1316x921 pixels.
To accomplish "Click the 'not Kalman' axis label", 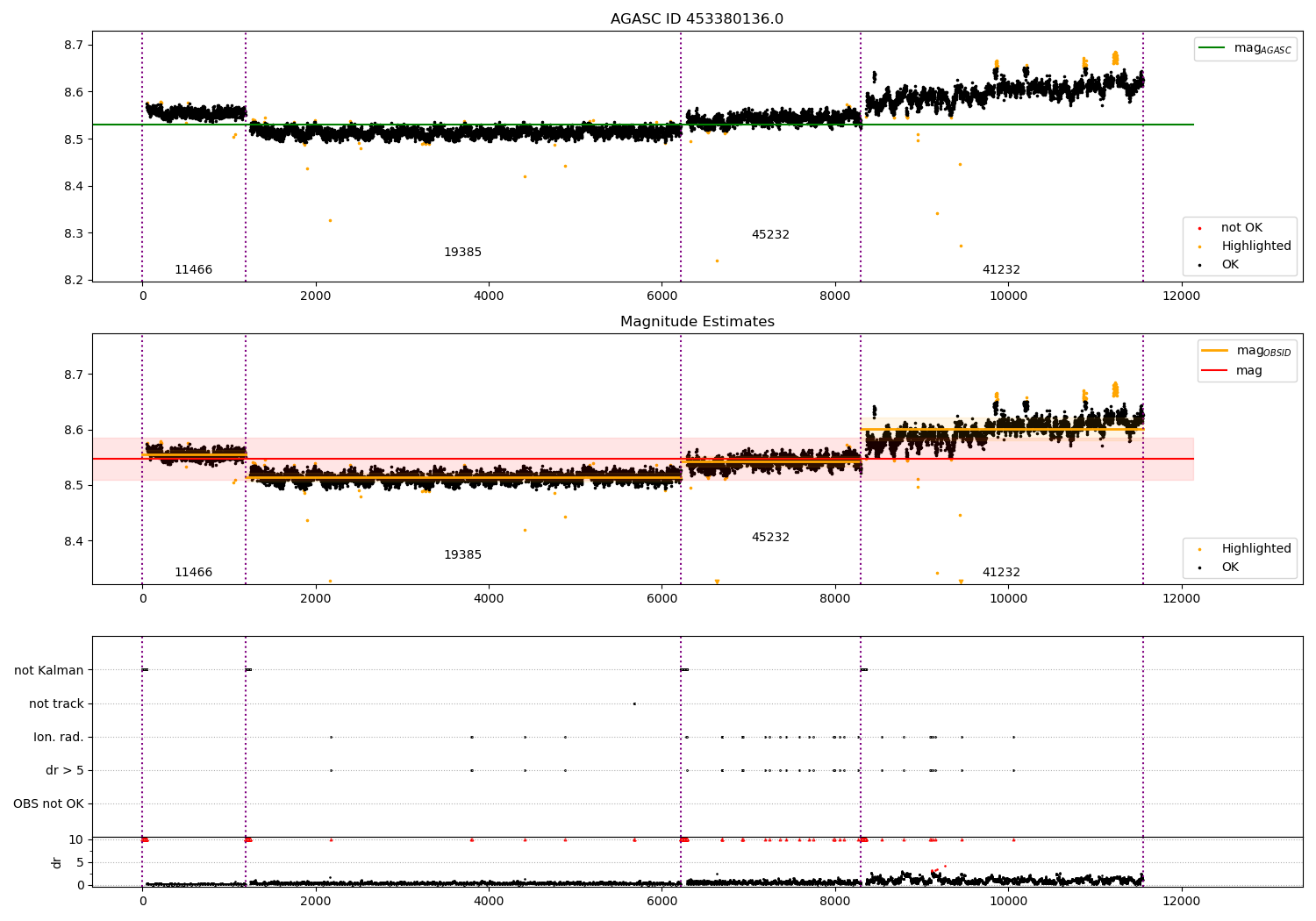I will coord(49,670).
